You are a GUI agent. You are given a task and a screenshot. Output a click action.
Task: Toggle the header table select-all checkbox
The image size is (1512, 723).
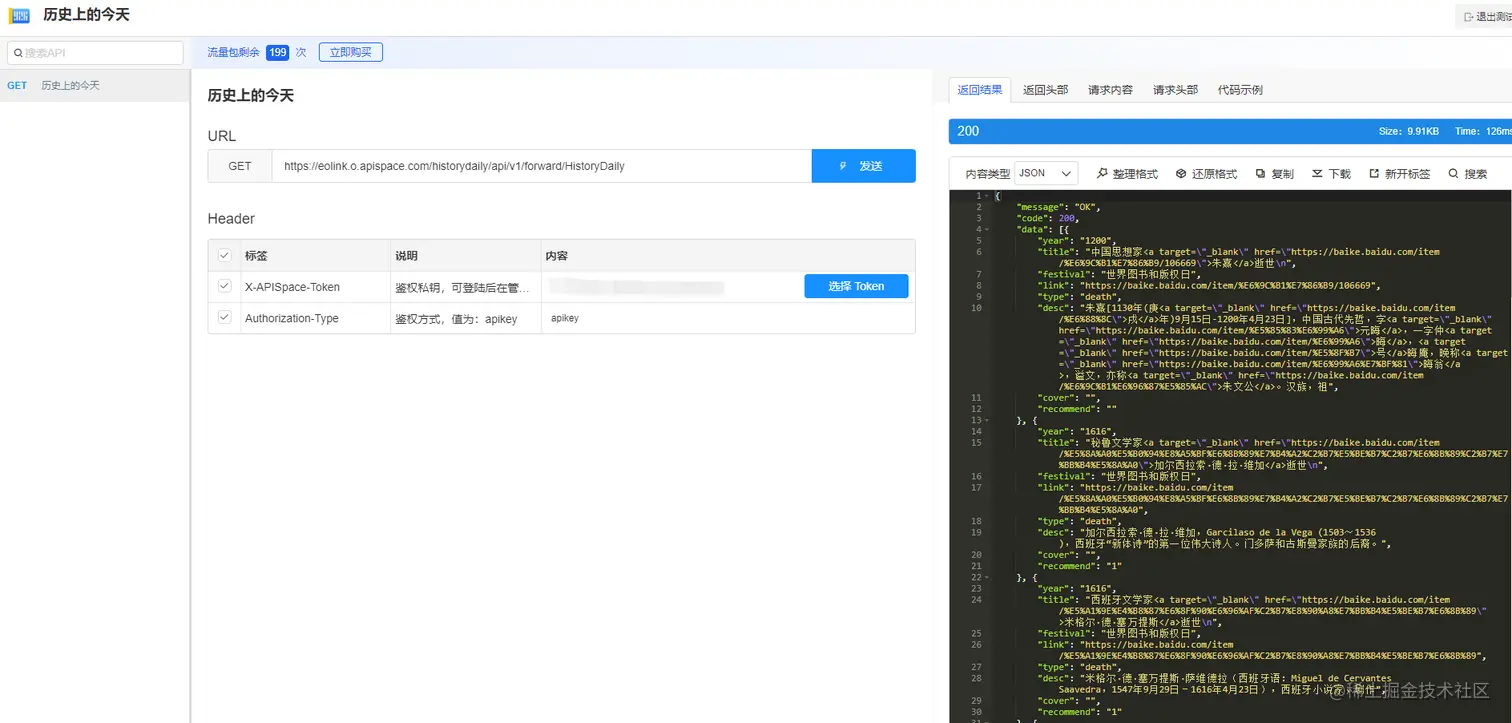(x=225, y=255)
